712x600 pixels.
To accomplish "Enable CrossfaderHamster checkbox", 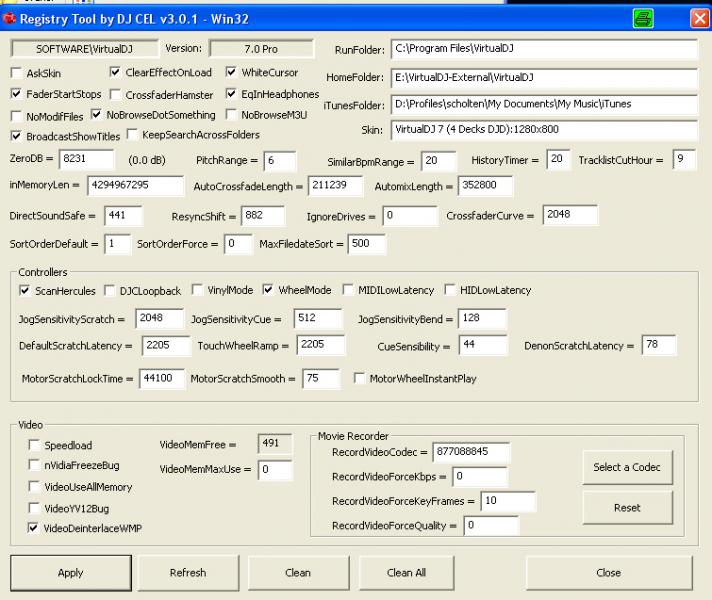I will click(x=115, y=94).
